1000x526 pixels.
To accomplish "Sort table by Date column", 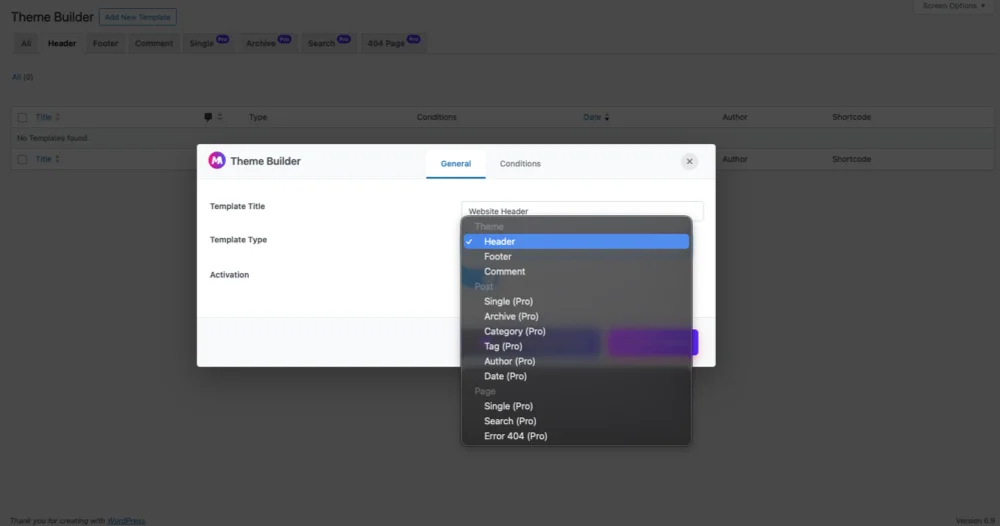I will 596,117.
